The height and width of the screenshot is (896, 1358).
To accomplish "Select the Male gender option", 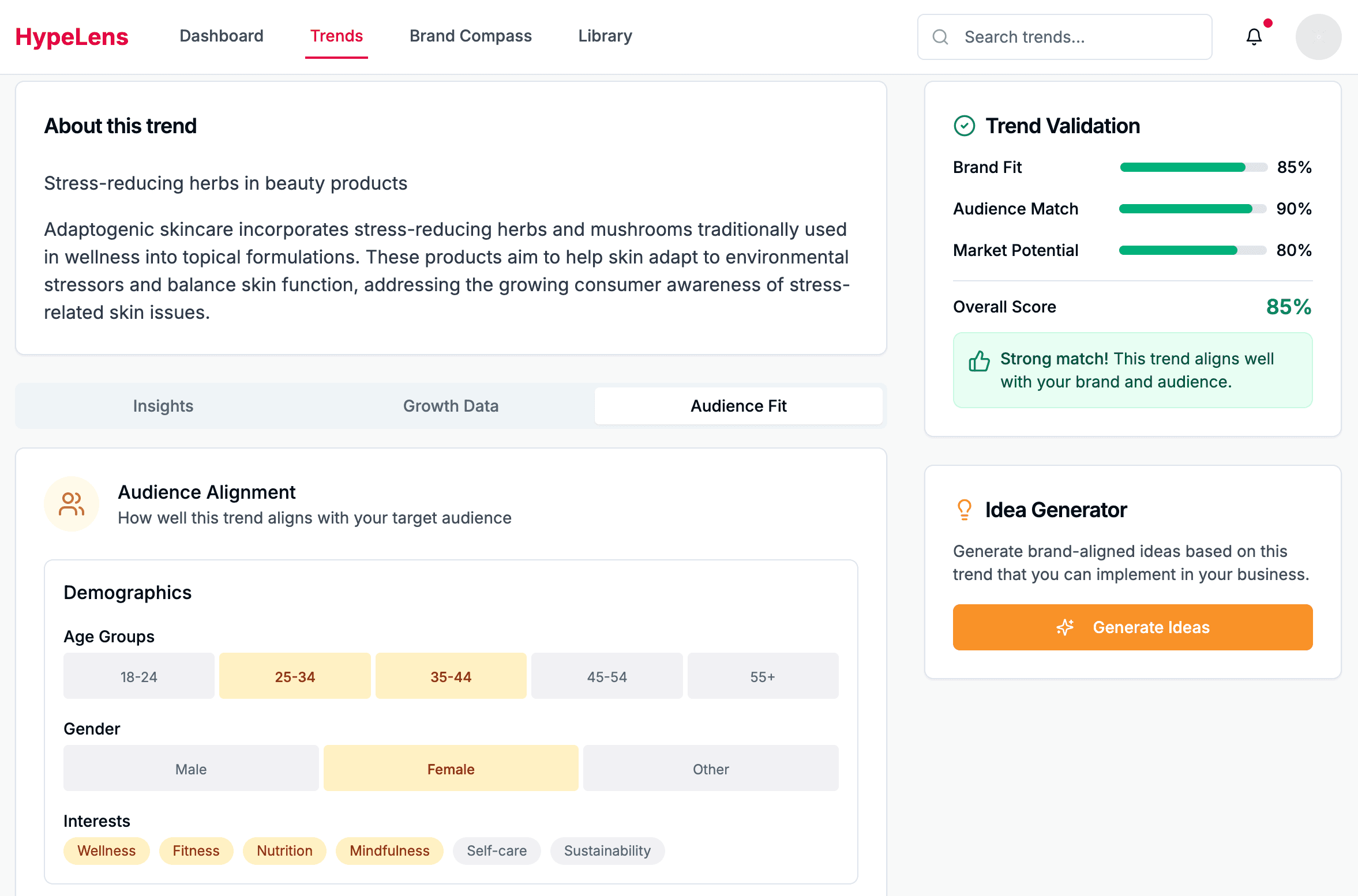I will pos(191,768).
